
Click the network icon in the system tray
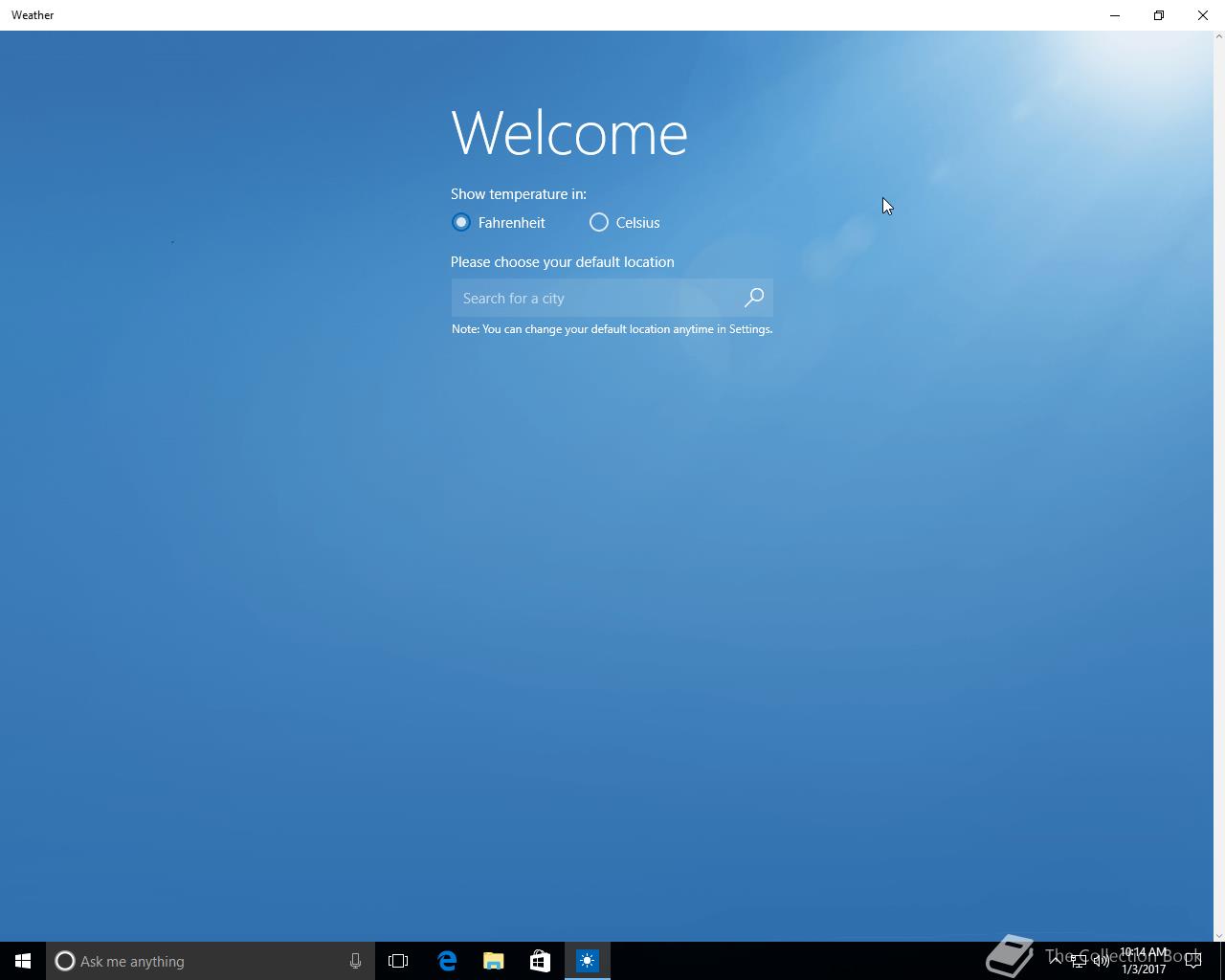click(1079, 962)
